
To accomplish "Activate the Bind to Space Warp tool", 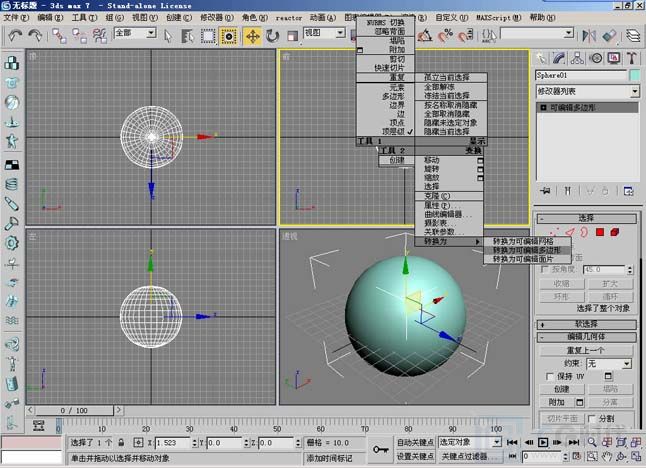I will pyautogui.click(x=100, y=36).
